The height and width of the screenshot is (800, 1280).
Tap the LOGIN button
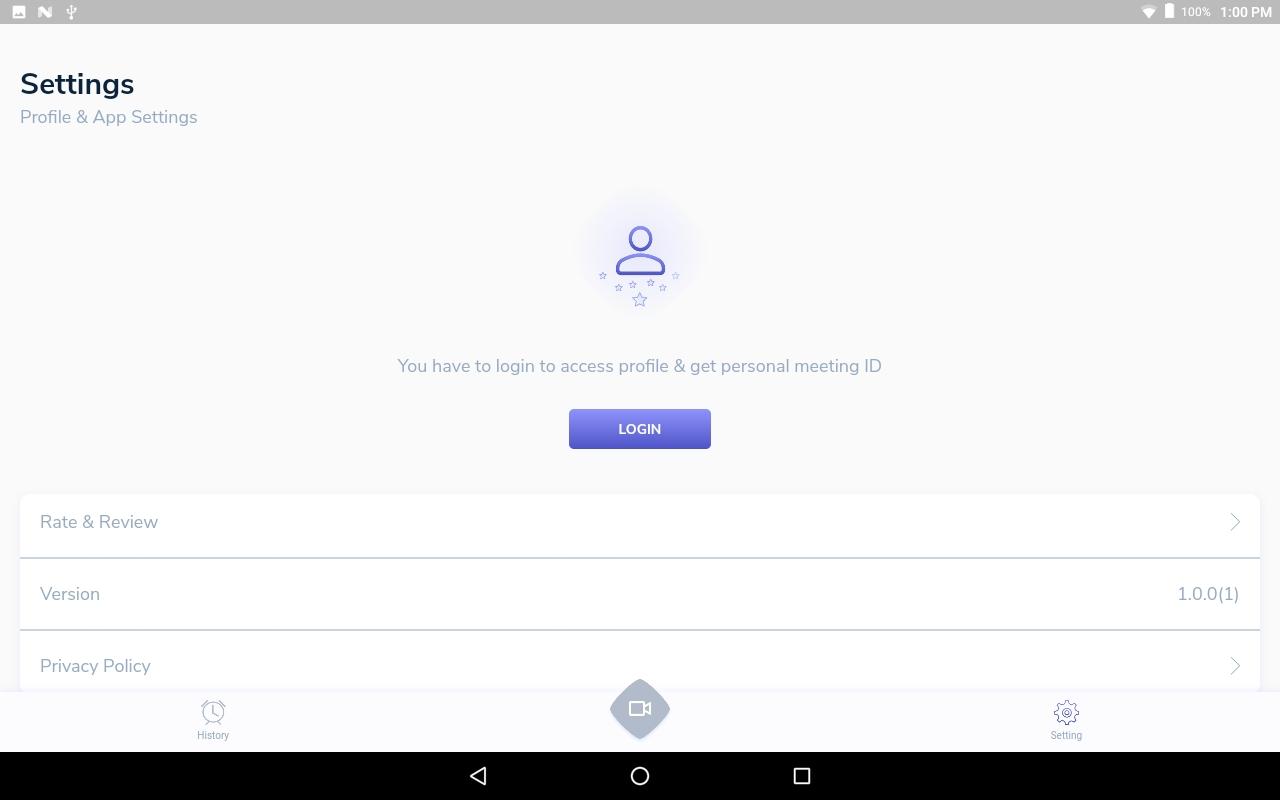coord(640,429)
